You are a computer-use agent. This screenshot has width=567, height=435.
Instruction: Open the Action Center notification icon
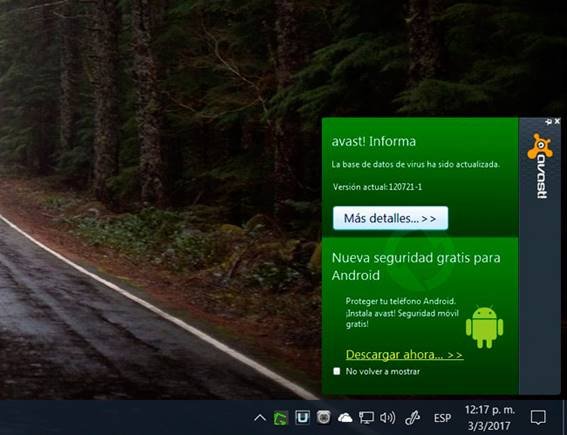pos(538,418)
